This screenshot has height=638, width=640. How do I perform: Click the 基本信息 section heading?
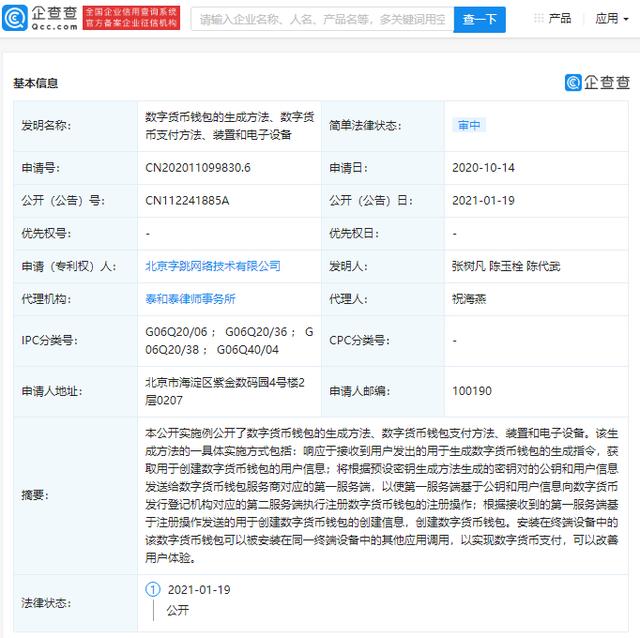[x=36, y=83]
